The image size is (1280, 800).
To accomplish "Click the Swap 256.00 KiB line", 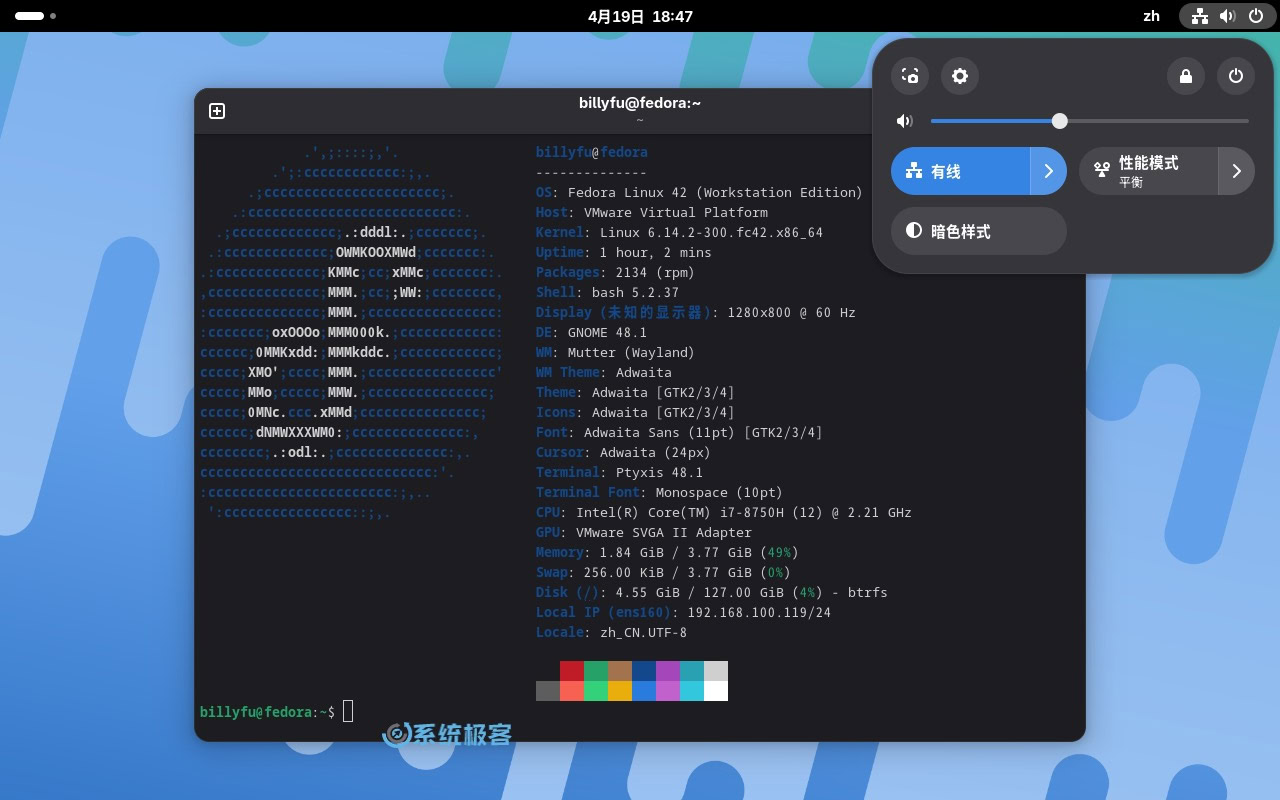I will click(663, 572).
